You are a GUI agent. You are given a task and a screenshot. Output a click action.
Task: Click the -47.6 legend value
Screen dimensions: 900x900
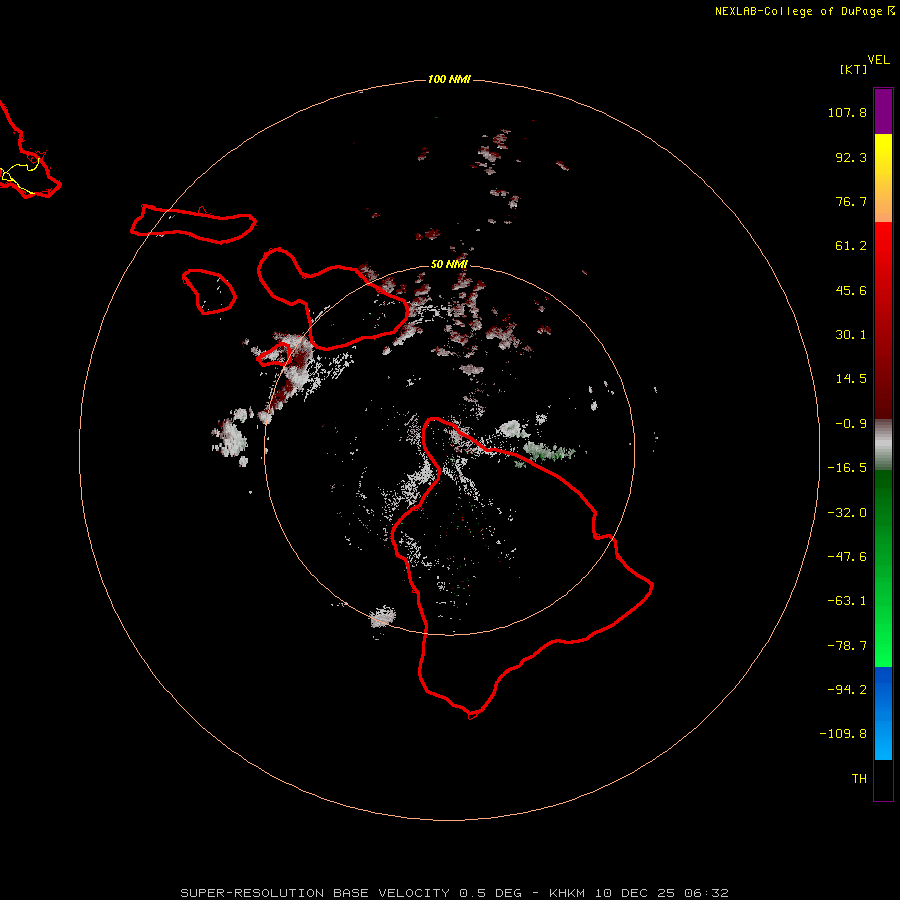click(847, 557)
